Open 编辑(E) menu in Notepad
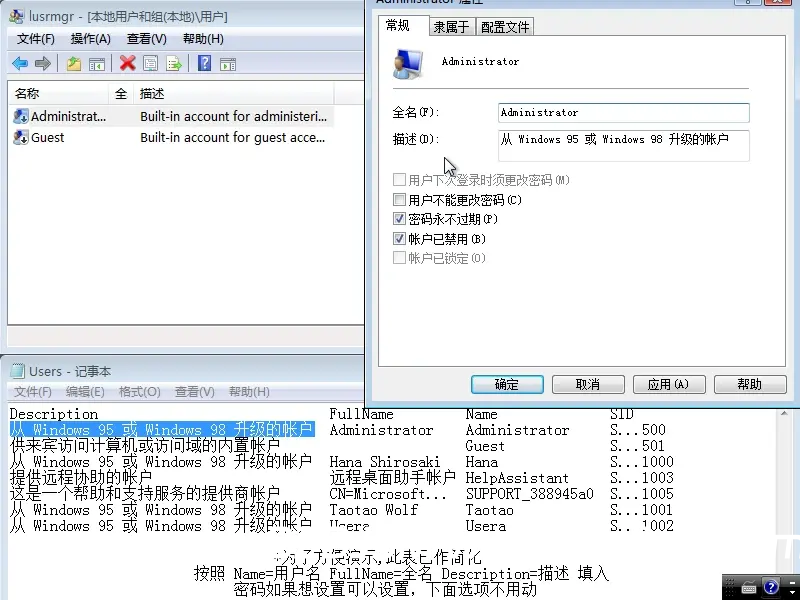Image resolution: width=800 pixels, height=600 pixels. 85,392
